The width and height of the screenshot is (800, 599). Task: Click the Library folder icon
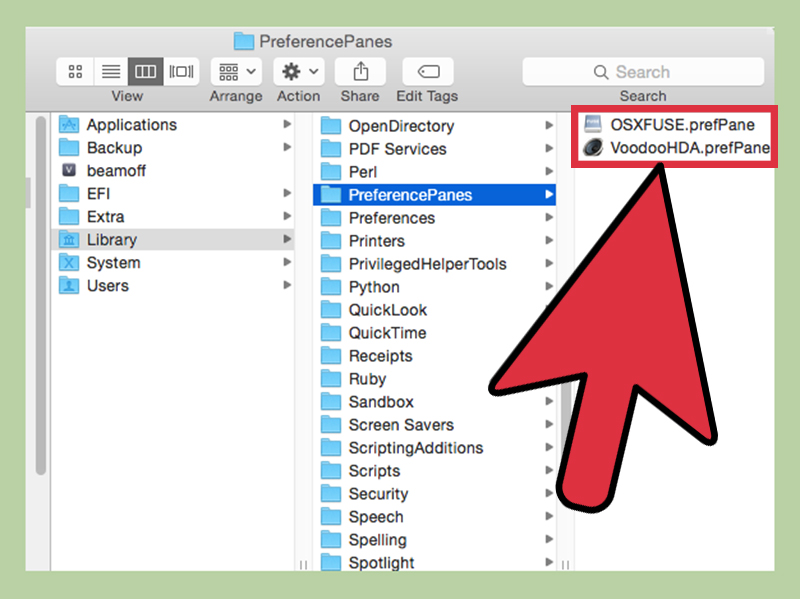click(x=69, y=239)
